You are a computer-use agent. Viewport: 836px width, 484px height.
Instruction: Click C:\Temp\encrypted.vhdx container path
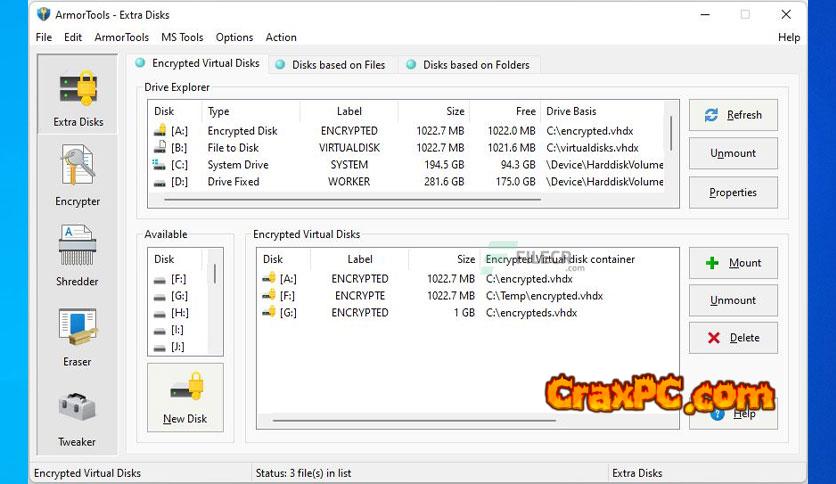coord(544,296)
